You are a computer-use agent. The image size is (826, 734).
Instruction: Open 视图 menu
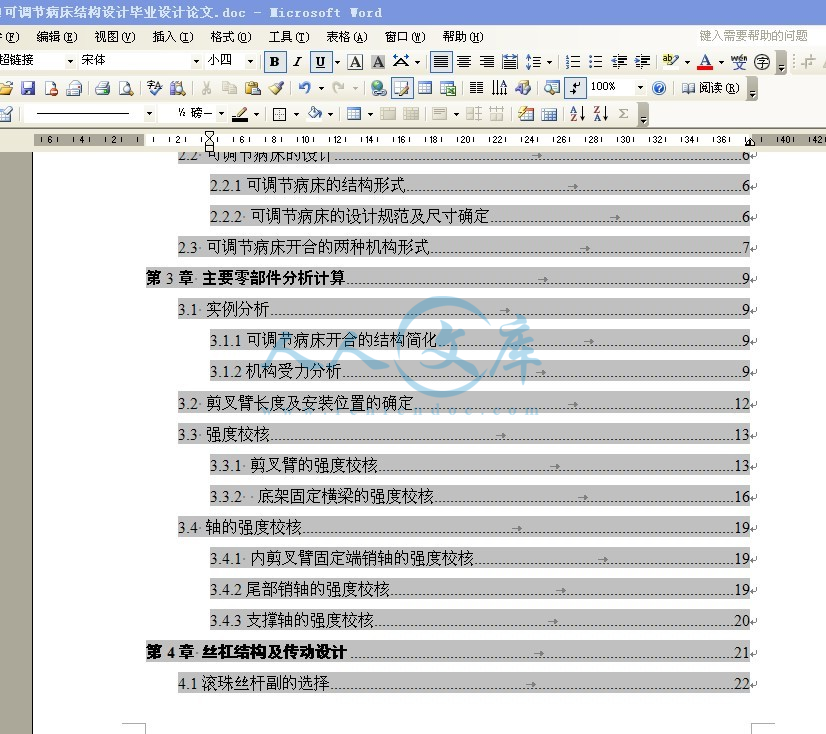pyautogui.click(x=115, y=36)
